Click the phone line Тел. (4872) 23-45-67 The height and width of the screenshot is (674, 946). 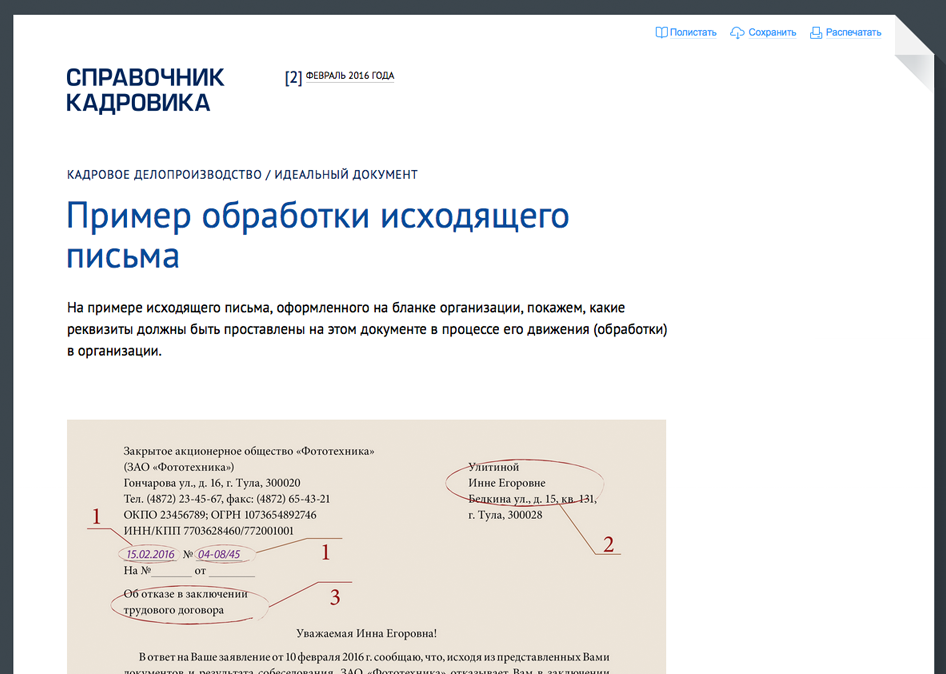pos(227,499)
